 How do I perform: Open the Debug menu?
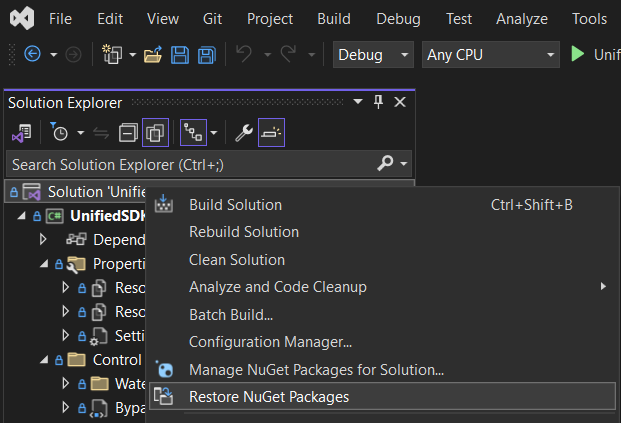(x=398, y=19)
